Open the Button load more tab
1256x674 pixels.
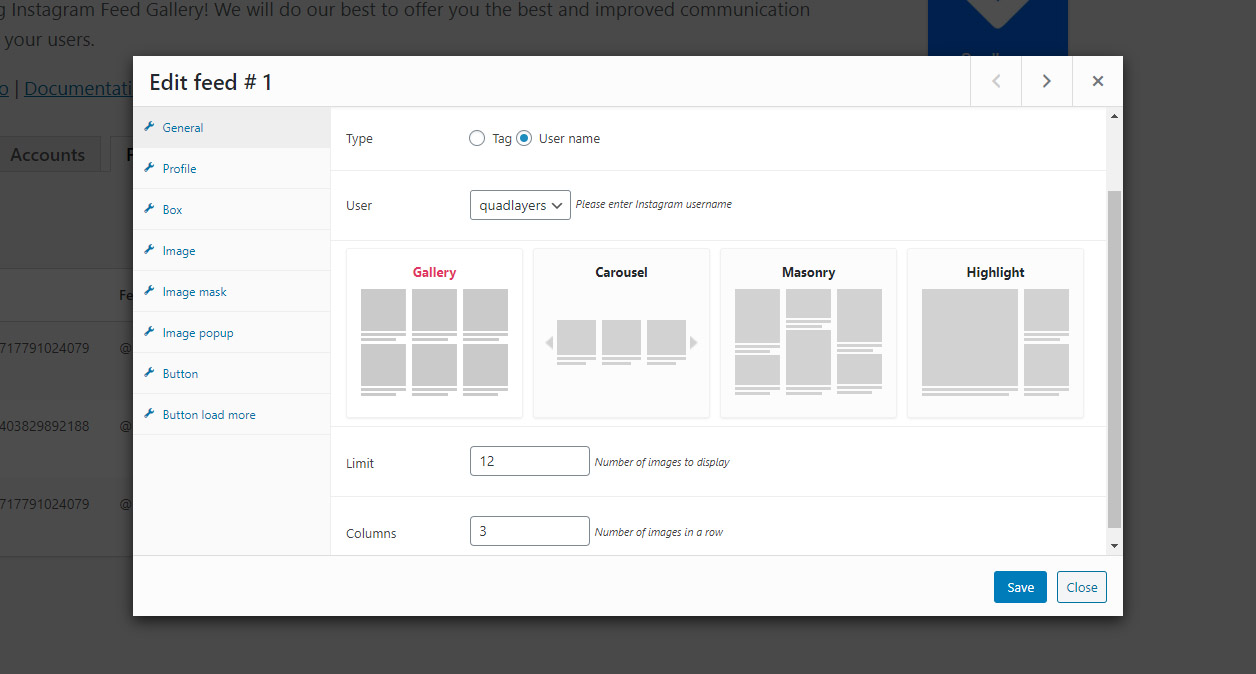[232, 415]
